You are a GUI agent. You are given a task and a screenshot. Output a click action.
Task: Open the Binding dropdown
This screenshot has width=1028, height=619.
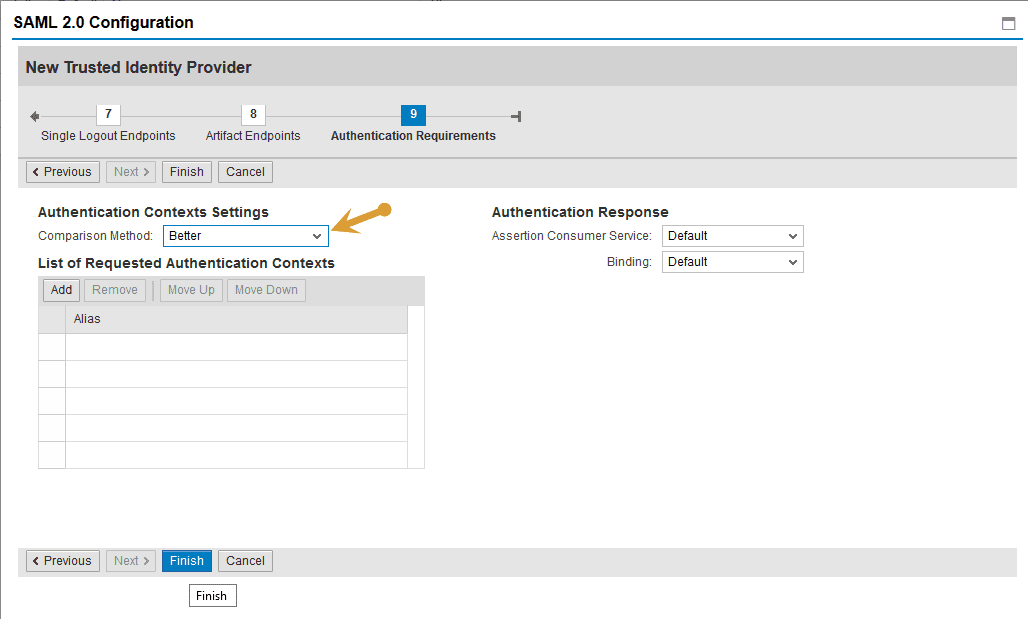pos(732,262)
